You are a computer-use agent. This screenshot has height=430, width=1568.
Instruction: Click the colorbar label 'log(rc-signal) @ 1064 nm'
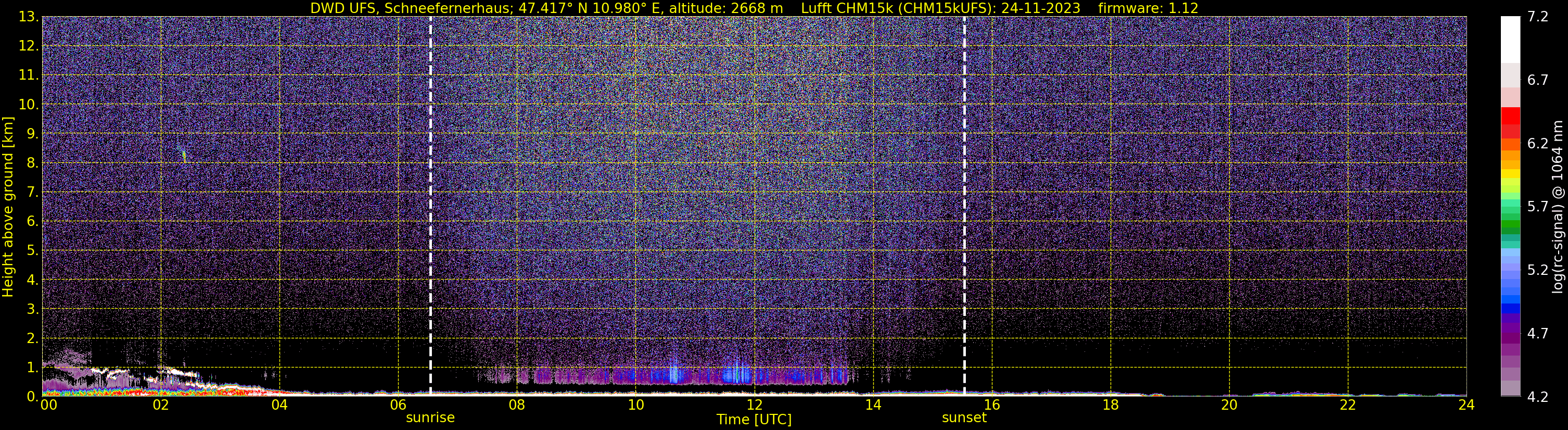(1557, 207)
